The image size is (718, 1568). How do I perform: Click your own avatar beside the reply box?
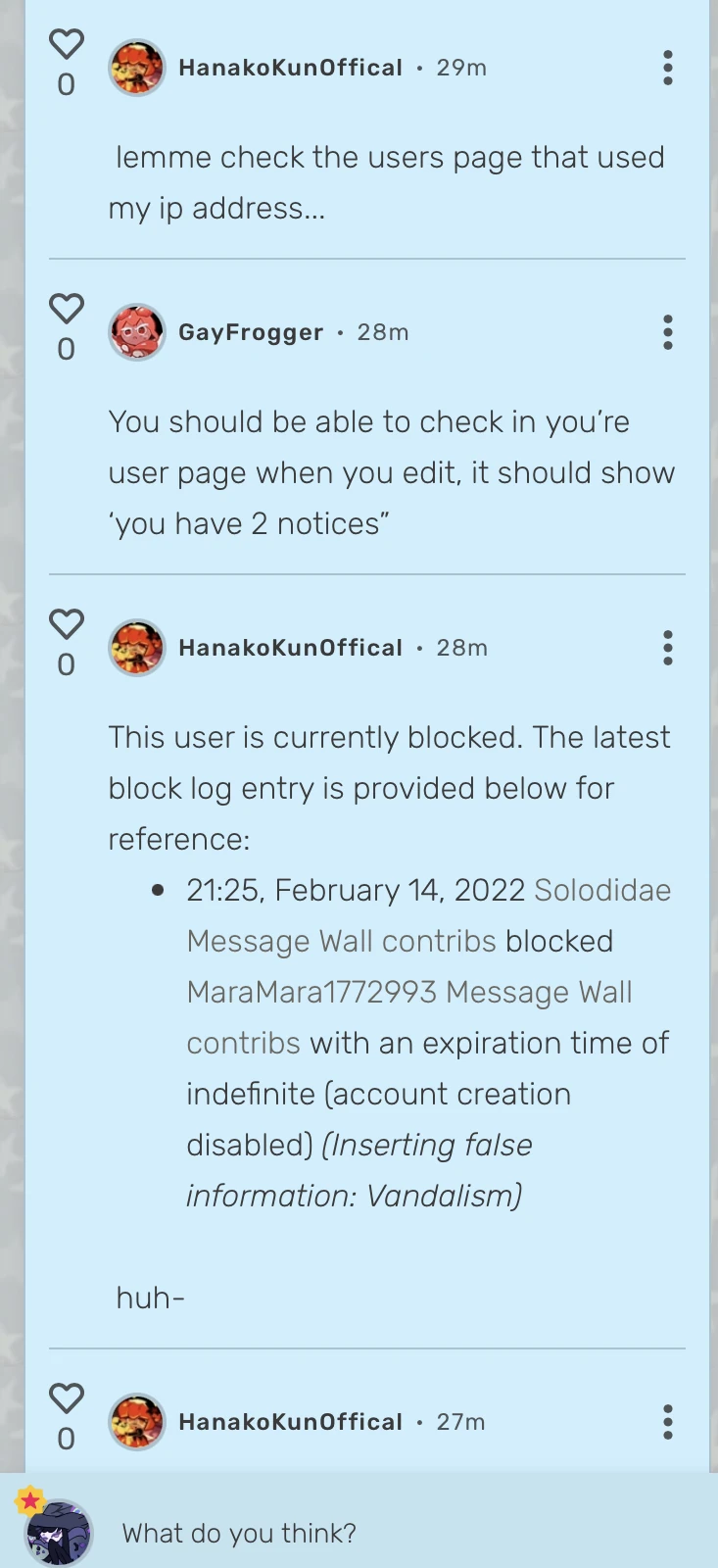point(59,1532)
